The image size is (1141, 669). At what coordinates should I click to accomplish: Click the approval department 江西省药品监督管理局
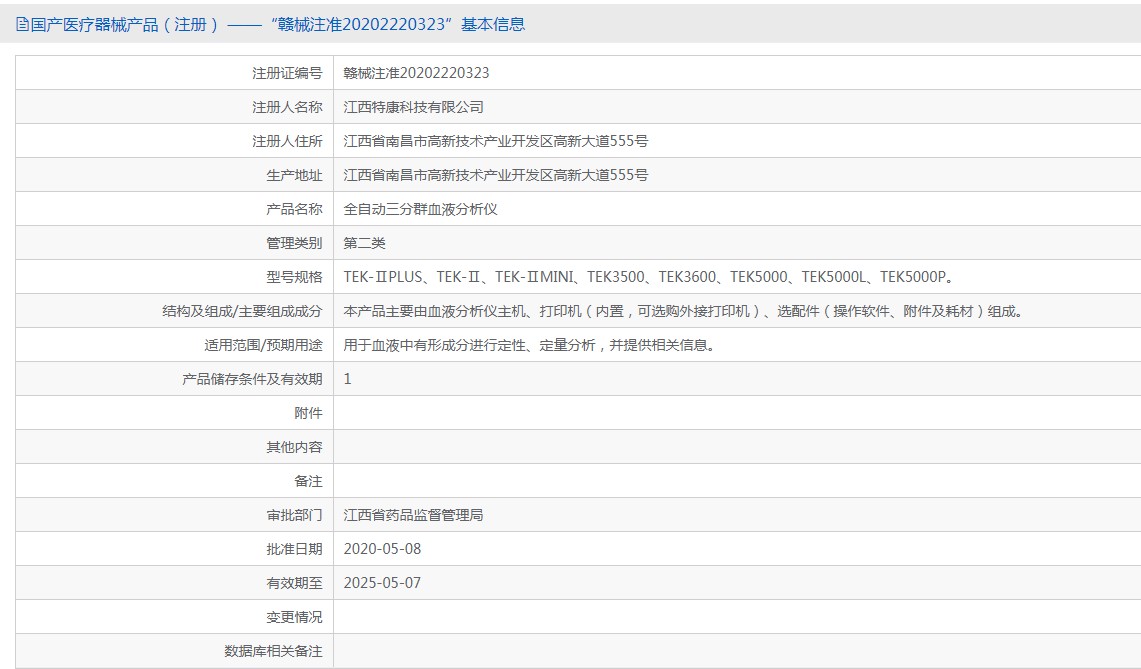pos(413,515)
